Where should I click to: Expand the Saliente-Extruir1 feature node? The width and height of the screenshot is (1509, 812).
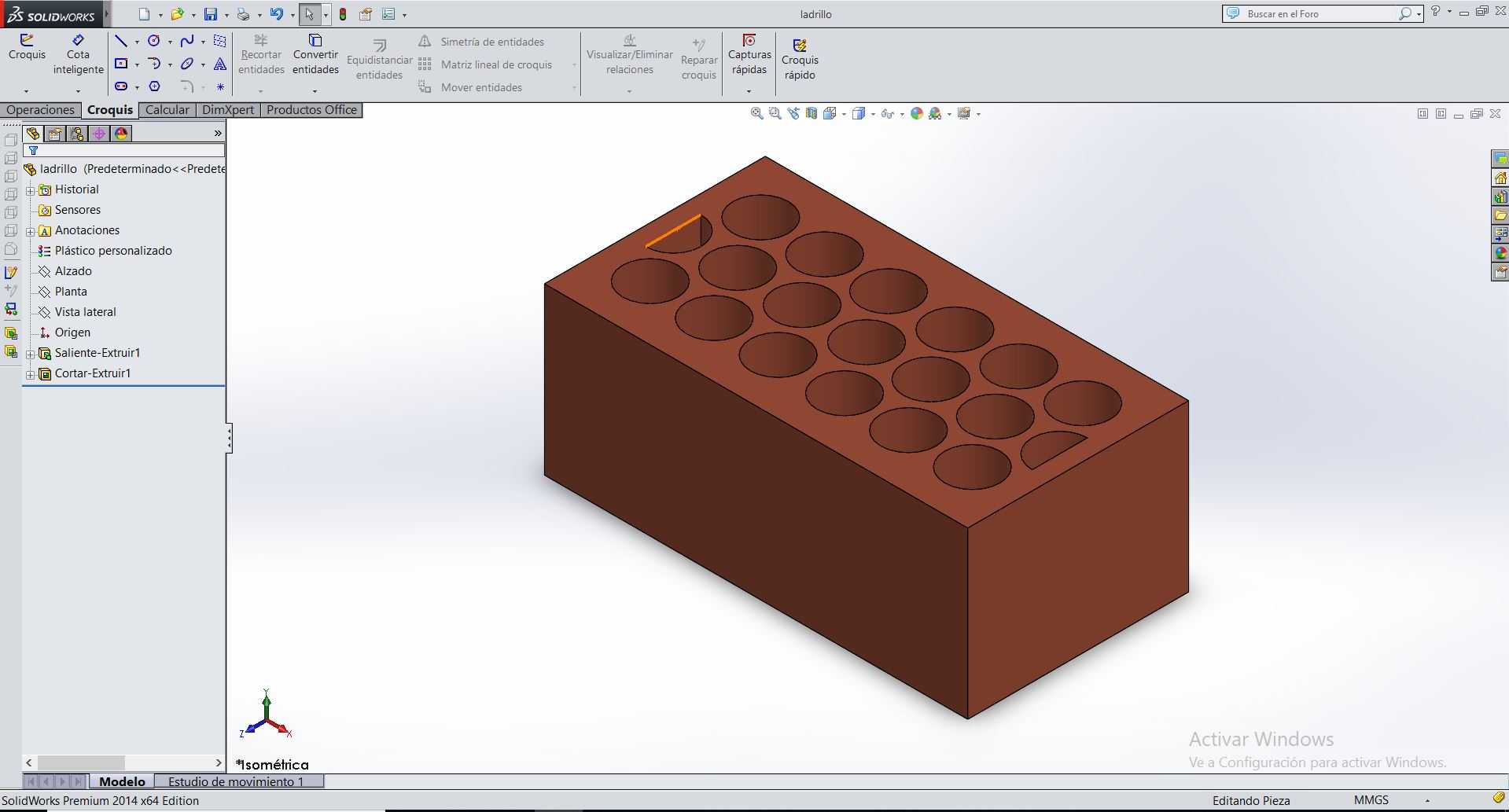pyautogui.click(x=30, y=354)
